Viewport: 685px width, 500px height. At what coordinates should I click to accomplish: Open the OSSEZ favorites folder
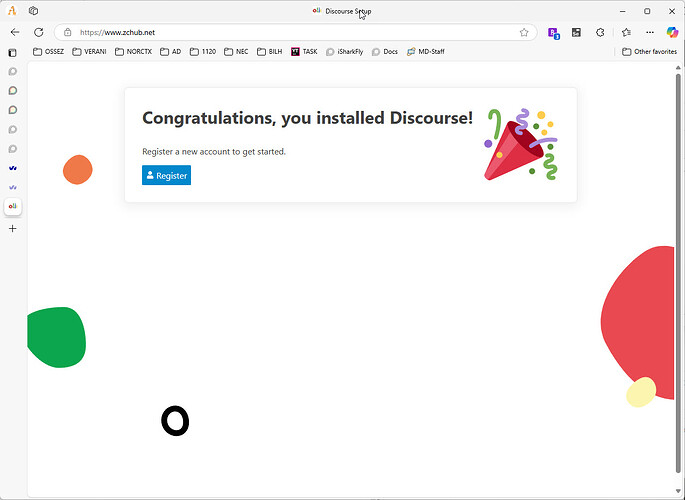48,52
